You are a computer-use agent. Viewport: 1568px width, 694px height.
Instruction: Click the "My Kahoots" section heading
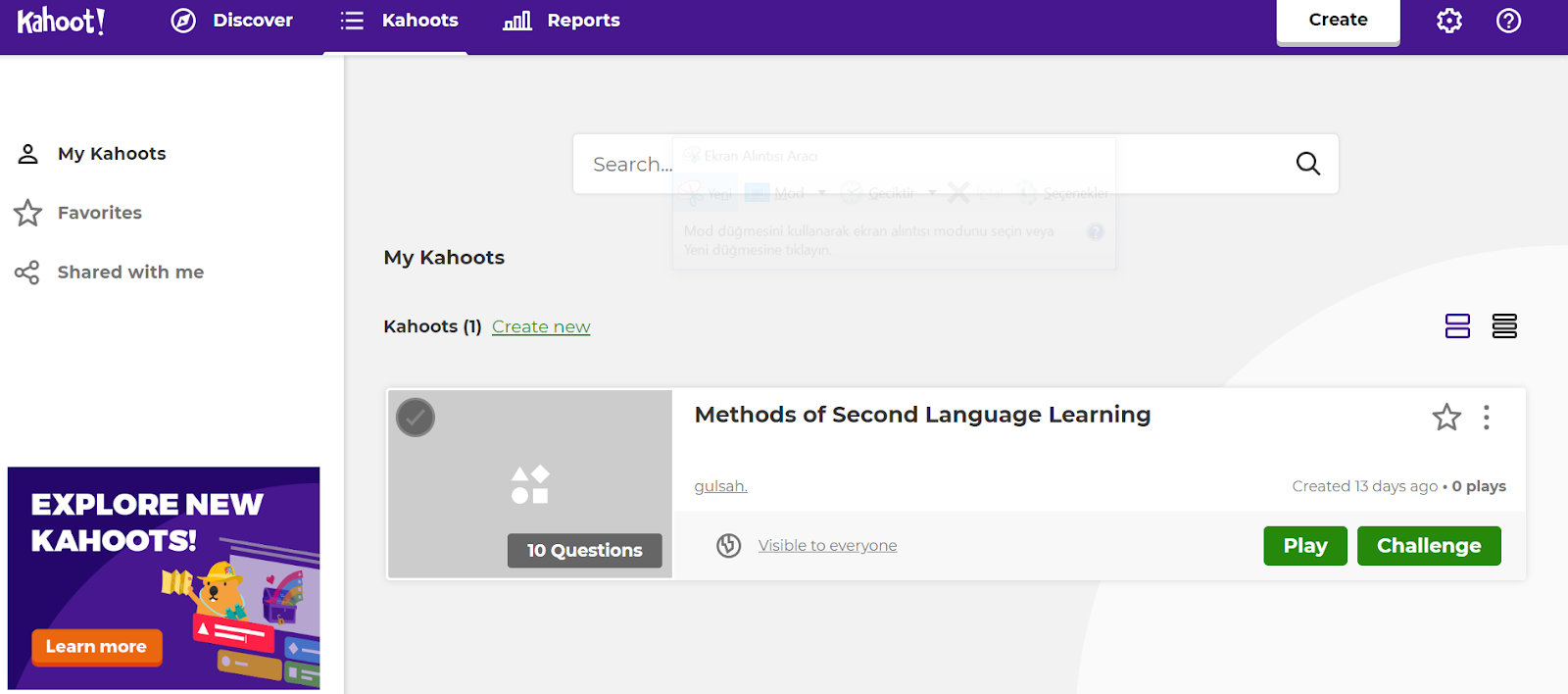(444, 258)
